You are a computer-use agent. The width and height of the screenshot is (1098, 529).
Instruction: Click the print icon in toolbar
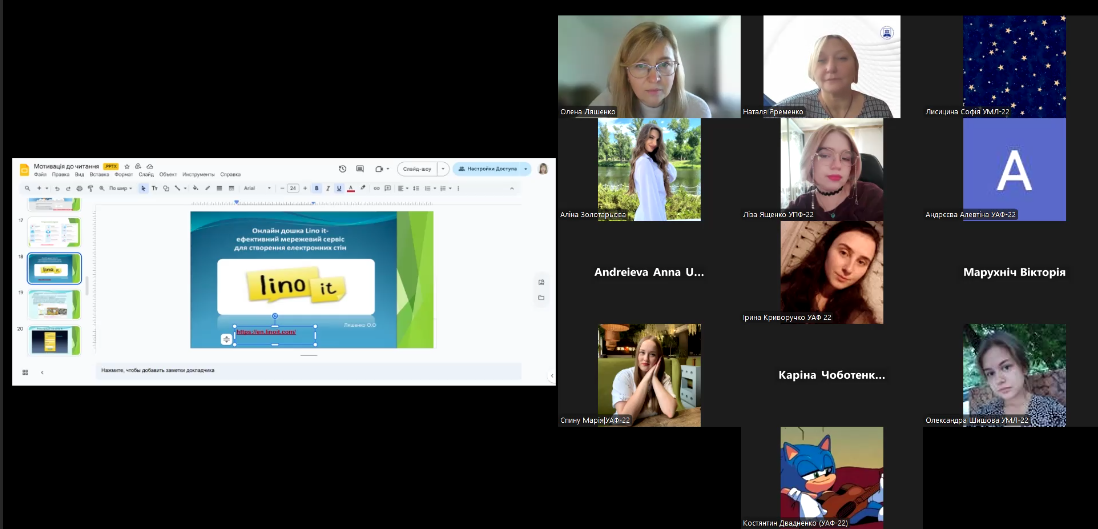click(x=78, y=188)
